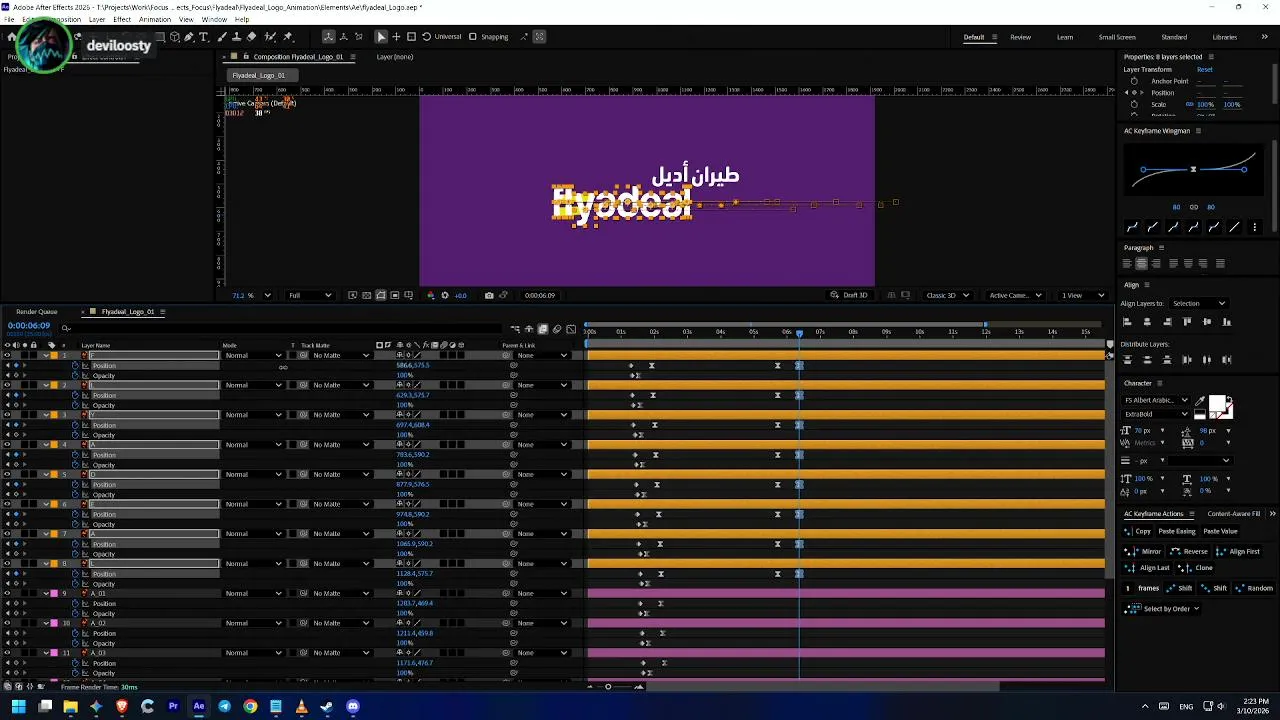The image size is (1280, 720).
Task: Select the Brush tool in toolbar
Action: (x=222, y=36)
